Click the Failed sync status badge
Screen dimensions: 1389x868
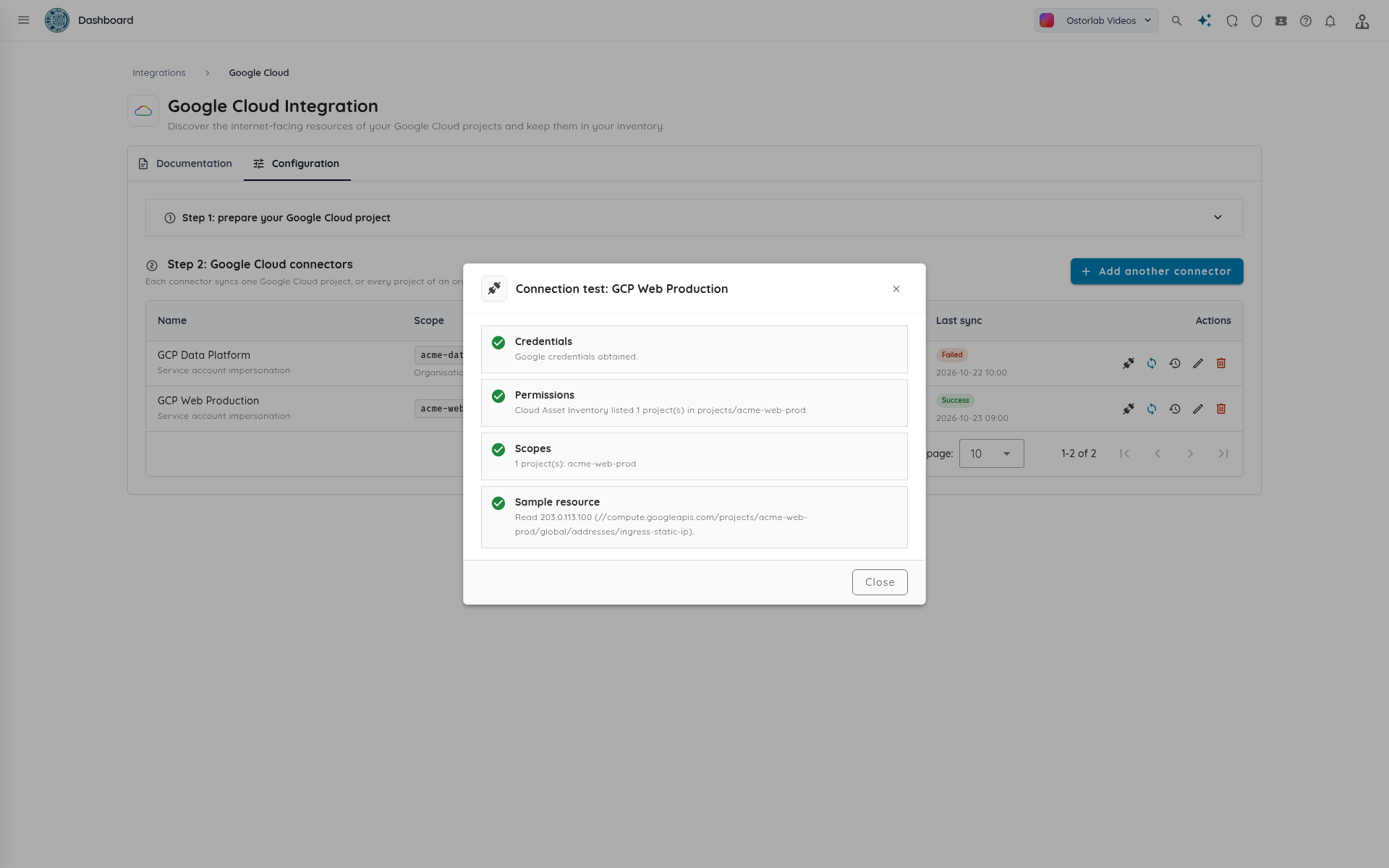point(952,354)
